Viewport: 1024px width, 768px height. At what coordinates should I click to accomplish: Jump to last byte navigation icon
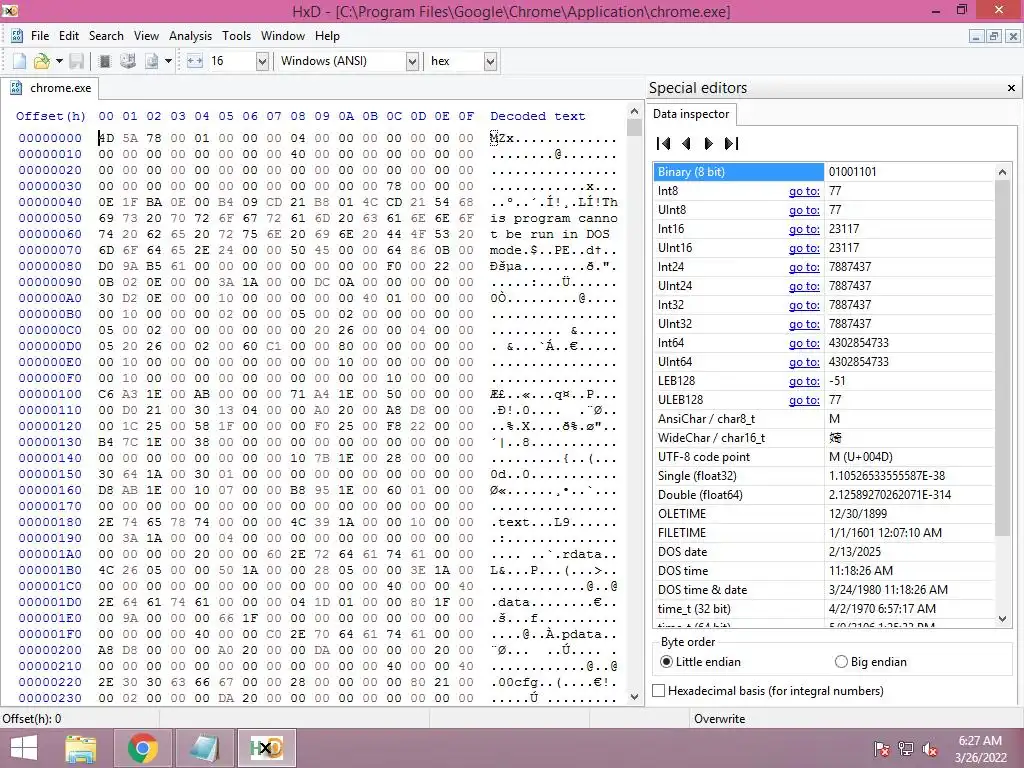click(731, 143)
